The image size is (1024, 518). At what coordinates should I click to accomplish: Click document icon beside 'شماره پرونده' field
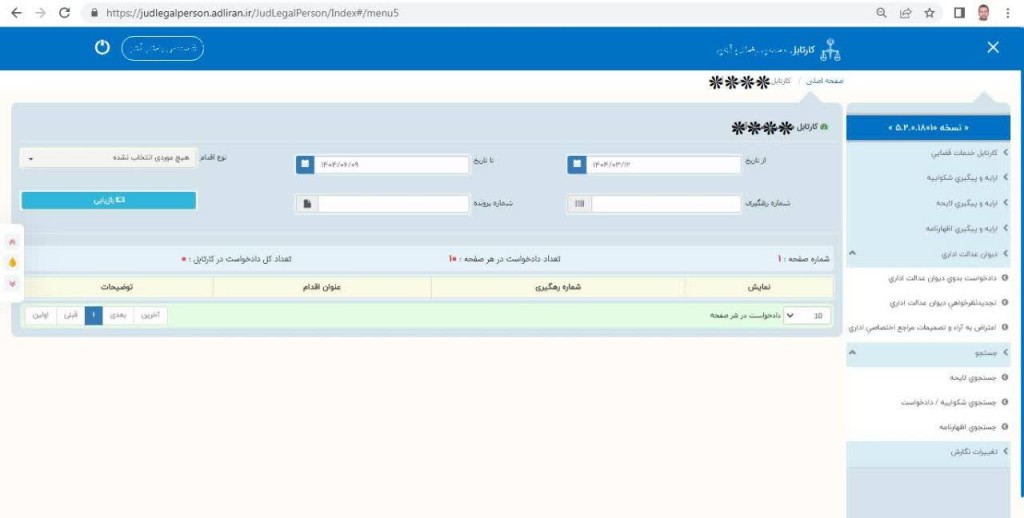pyautogui.click(x=306, y=204)
